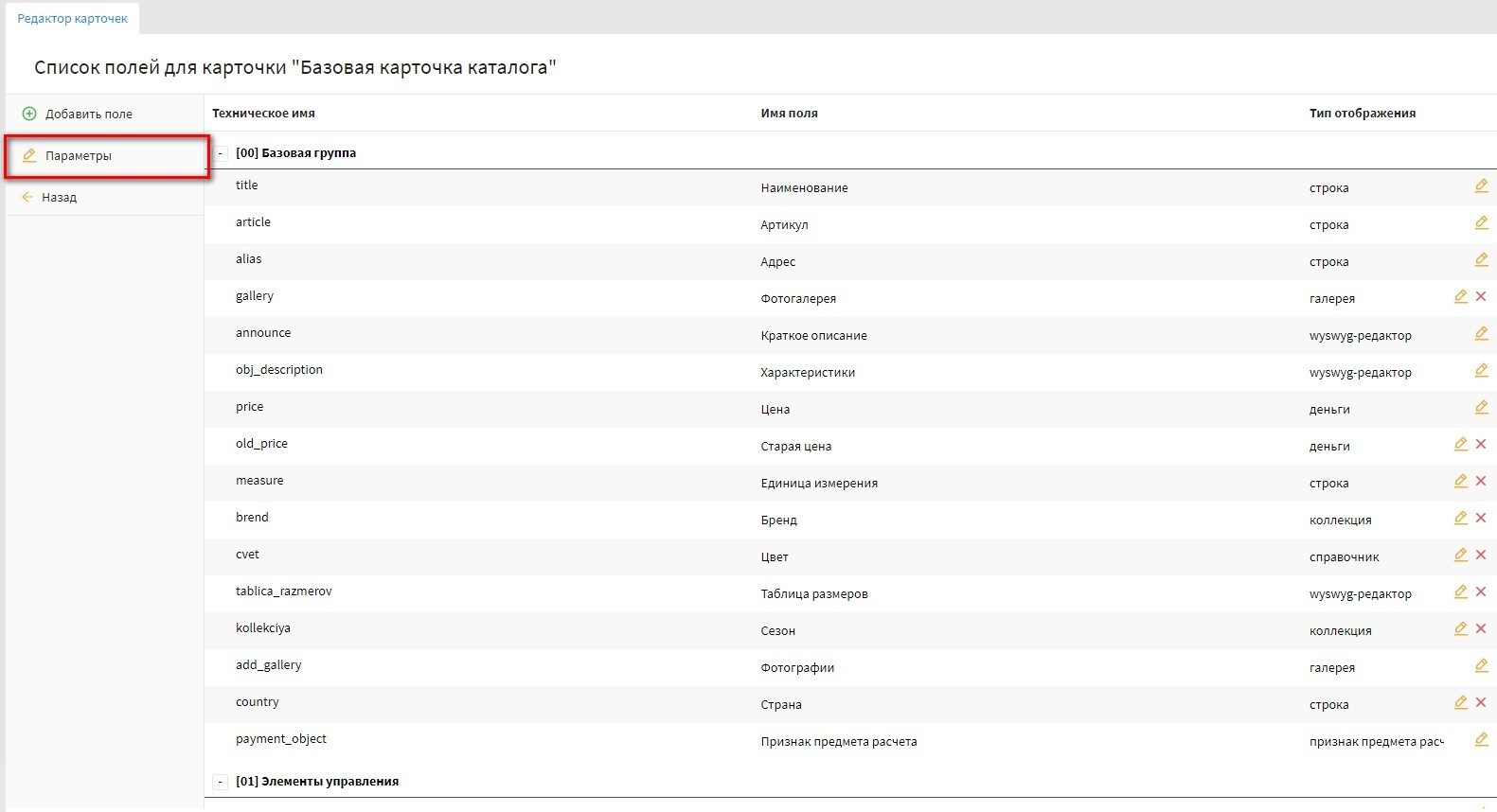
Task: Open Параметры in the left sidebar
Action: pyautogui.click(x=78, y=155)
